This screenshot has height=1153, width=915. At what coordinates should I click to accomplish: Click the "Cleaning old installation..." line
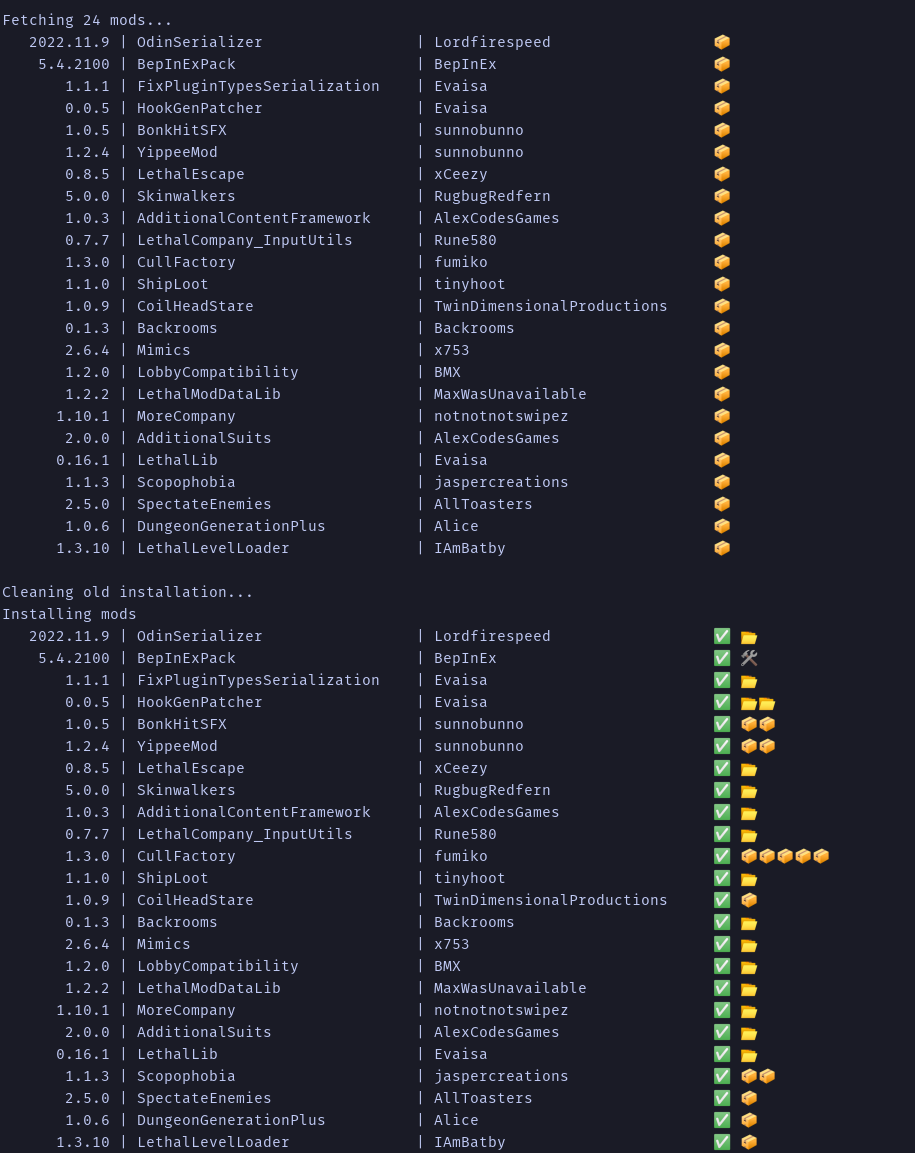click(128, 592)
